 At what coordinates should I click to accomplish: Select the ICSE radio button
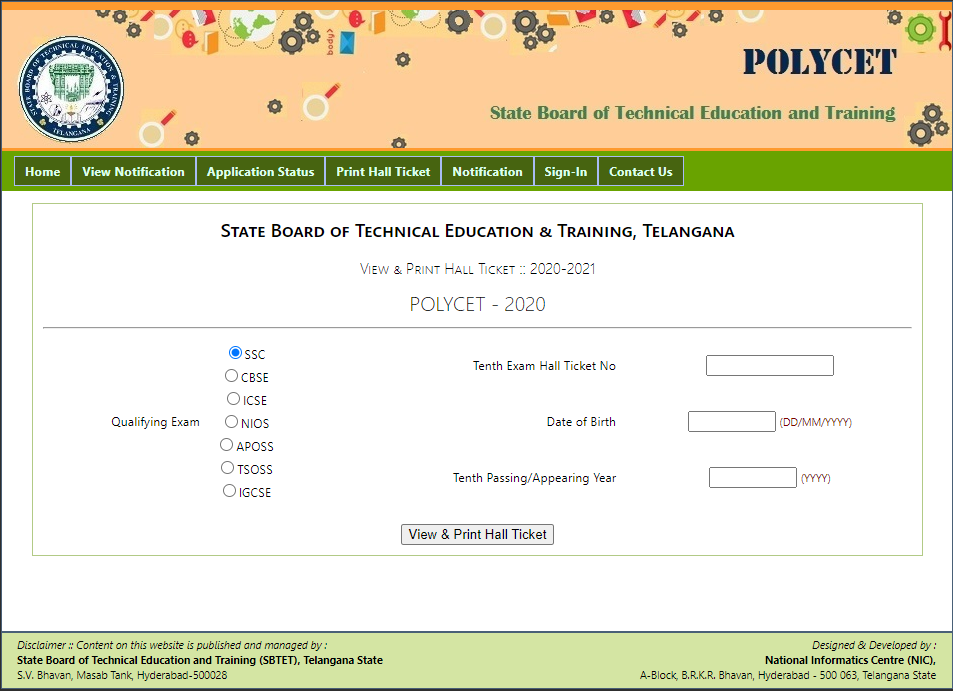coord(233,399)
